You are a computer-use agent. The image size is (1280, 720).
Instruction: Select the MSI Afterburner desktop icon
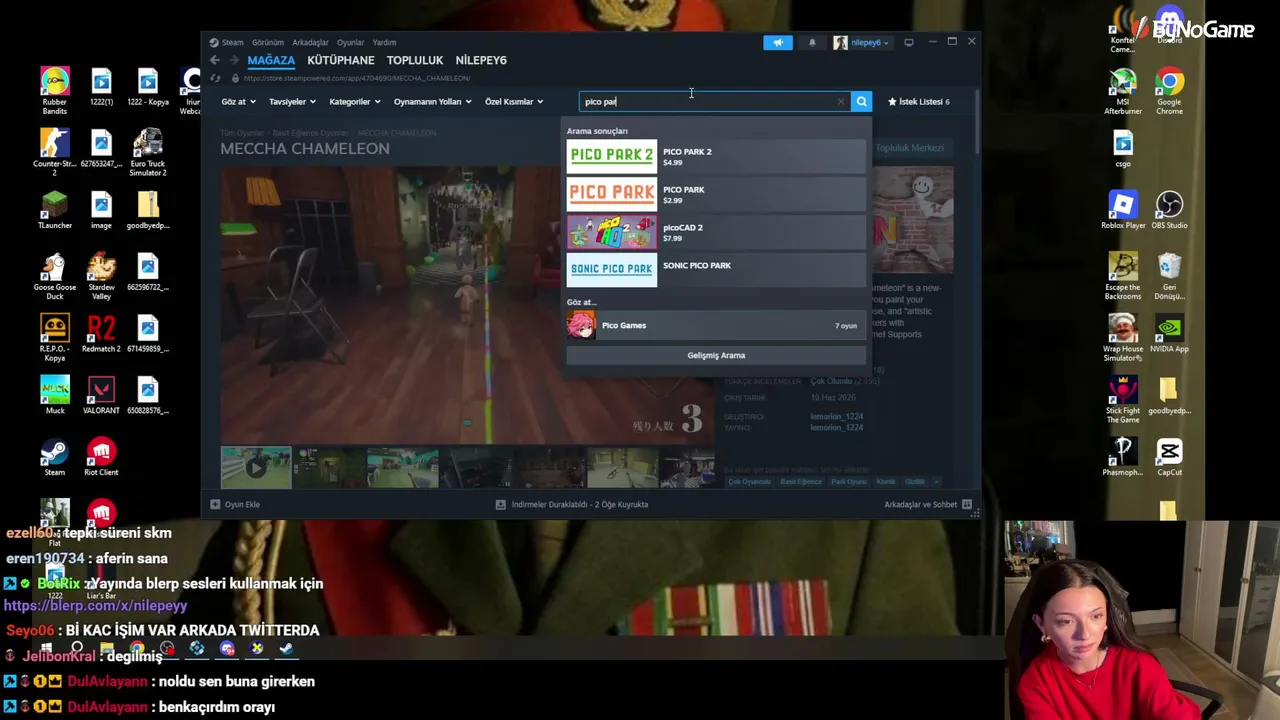tap(1123, 91)
